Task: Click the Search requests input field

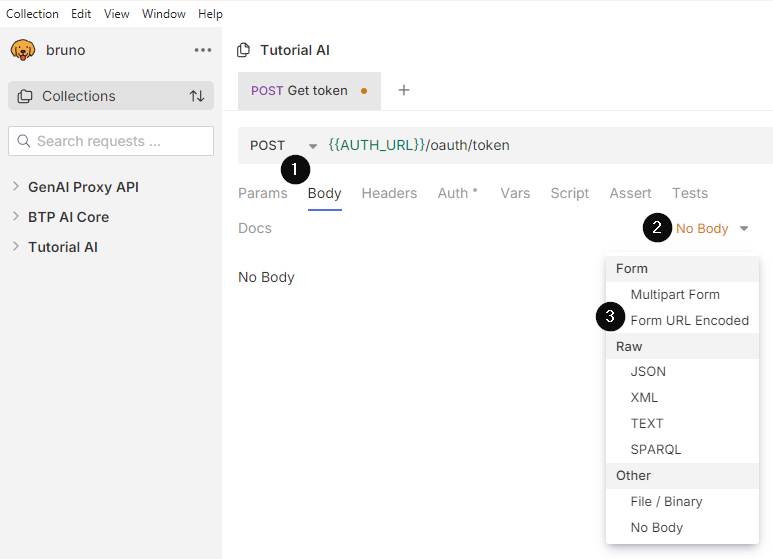Action: 111,141
